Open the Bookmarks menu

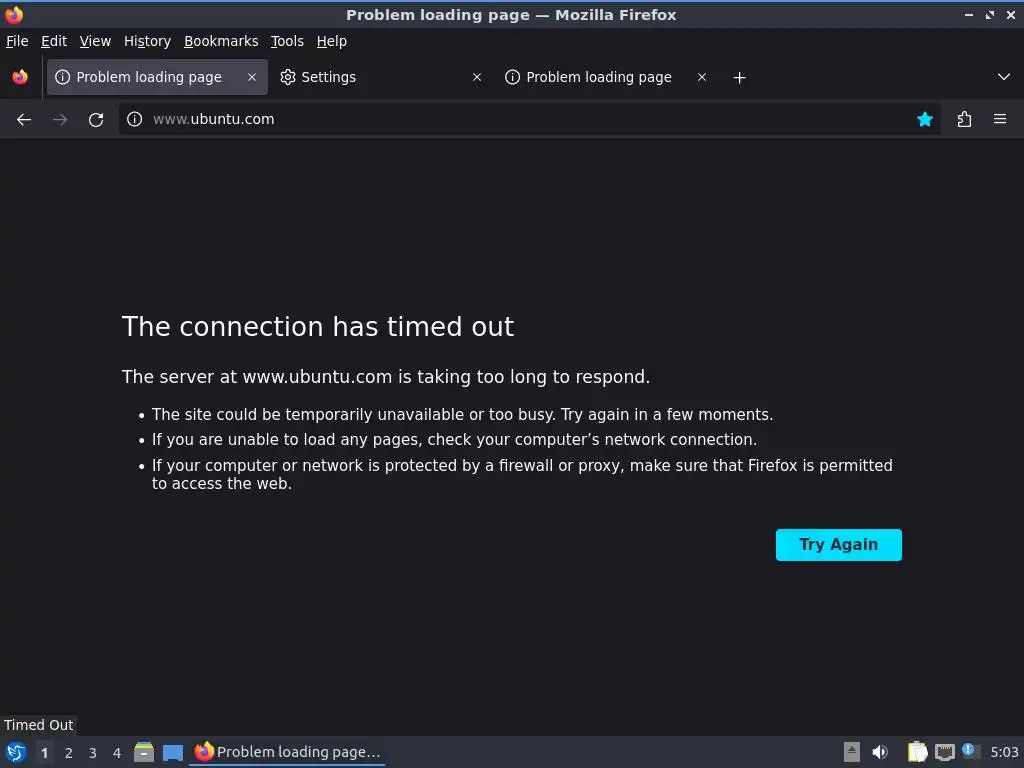[221, 41]
